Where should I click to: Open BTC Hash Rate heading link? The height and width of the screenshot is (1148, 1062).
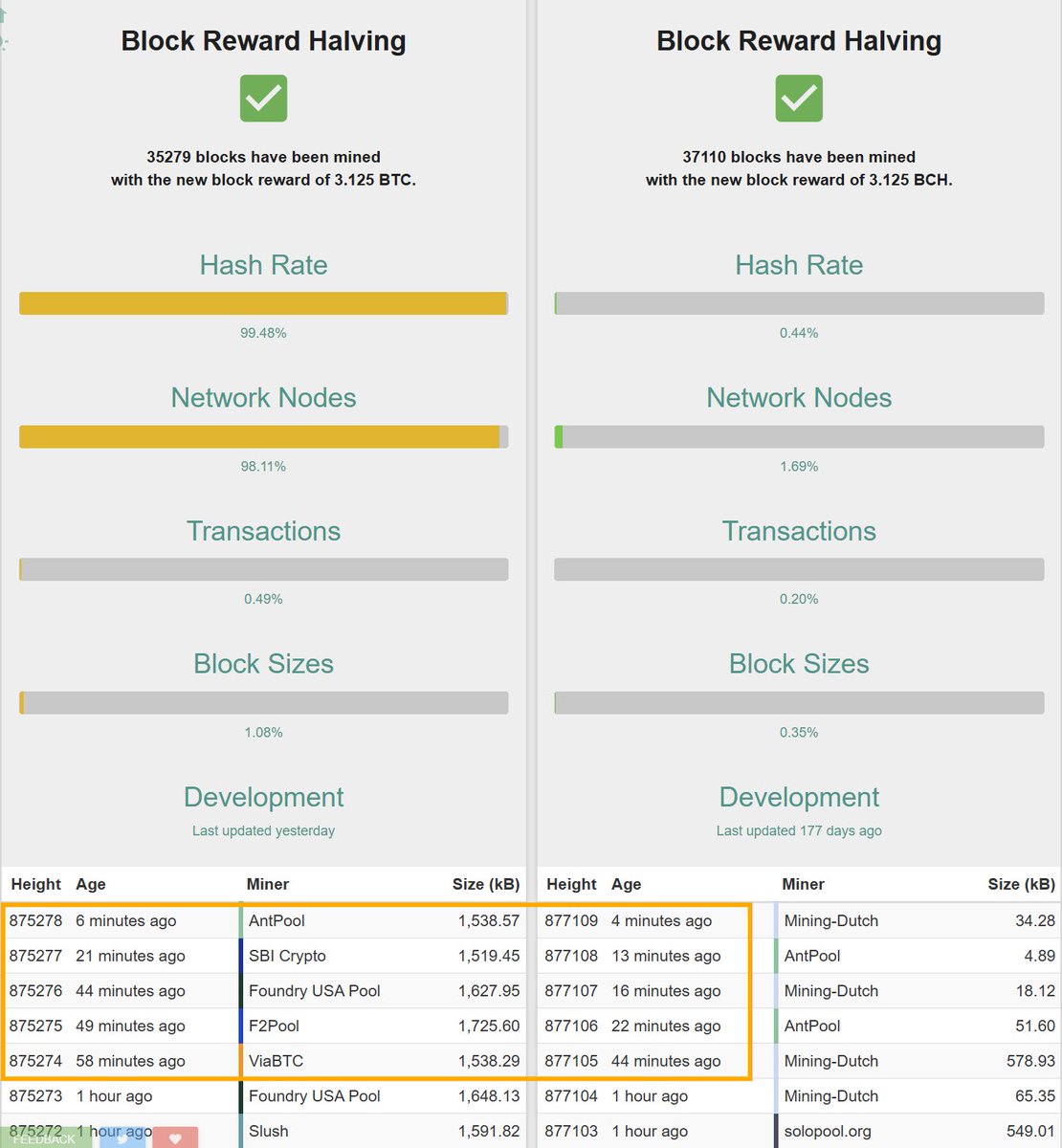pyautogui.click(x=263, y=265)
